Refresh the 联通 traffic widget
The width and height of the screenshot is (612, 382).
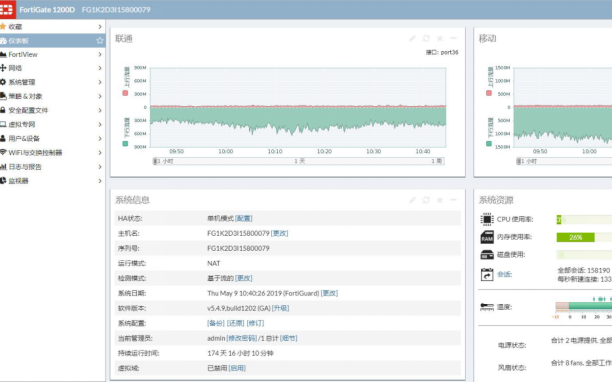point(426,38)
